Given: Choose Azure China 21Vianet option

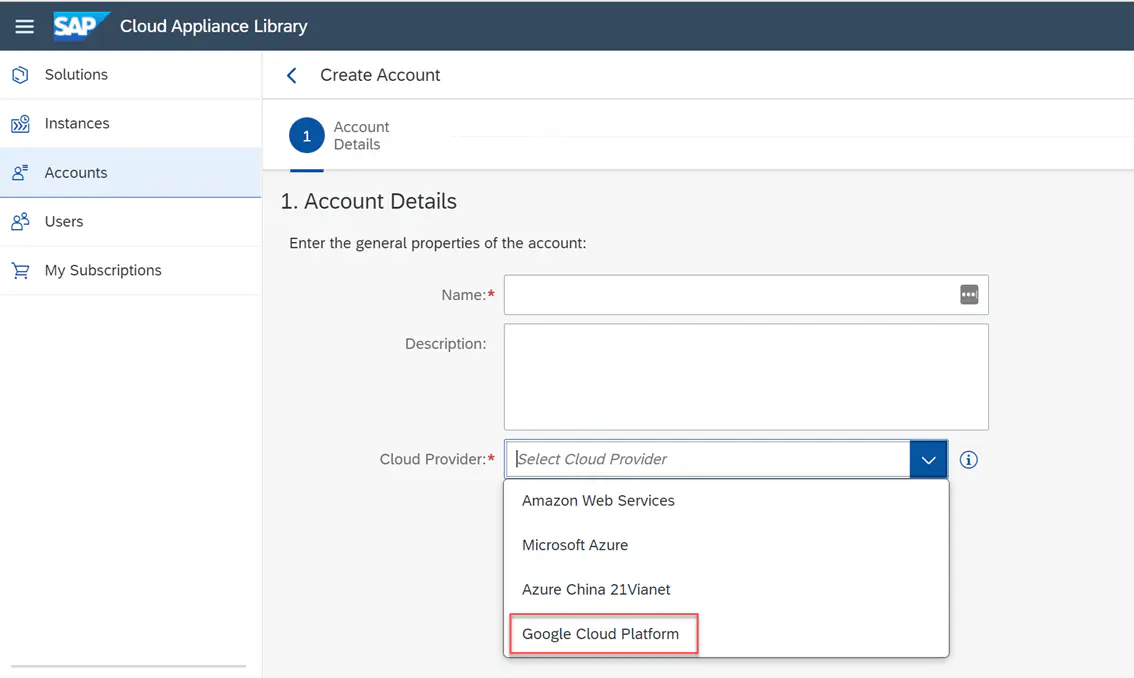Looking at the screenshot, I should (x=726, y=590).
